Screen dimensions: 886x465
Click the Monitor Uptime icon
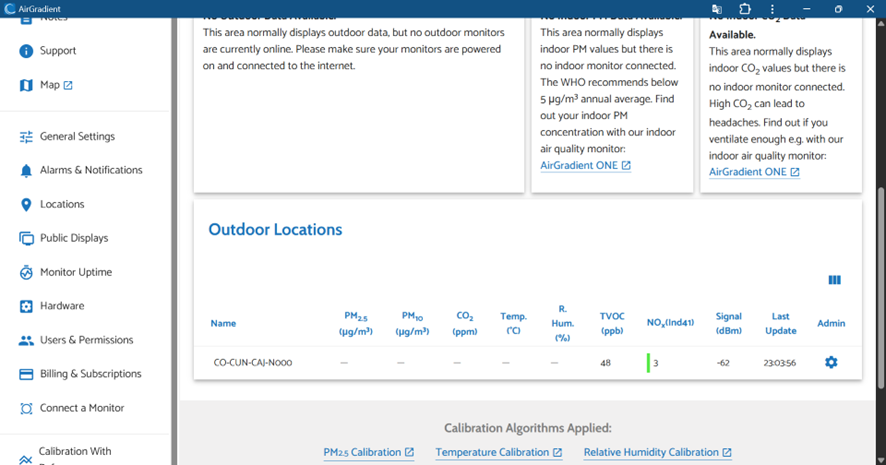[26, 273]
